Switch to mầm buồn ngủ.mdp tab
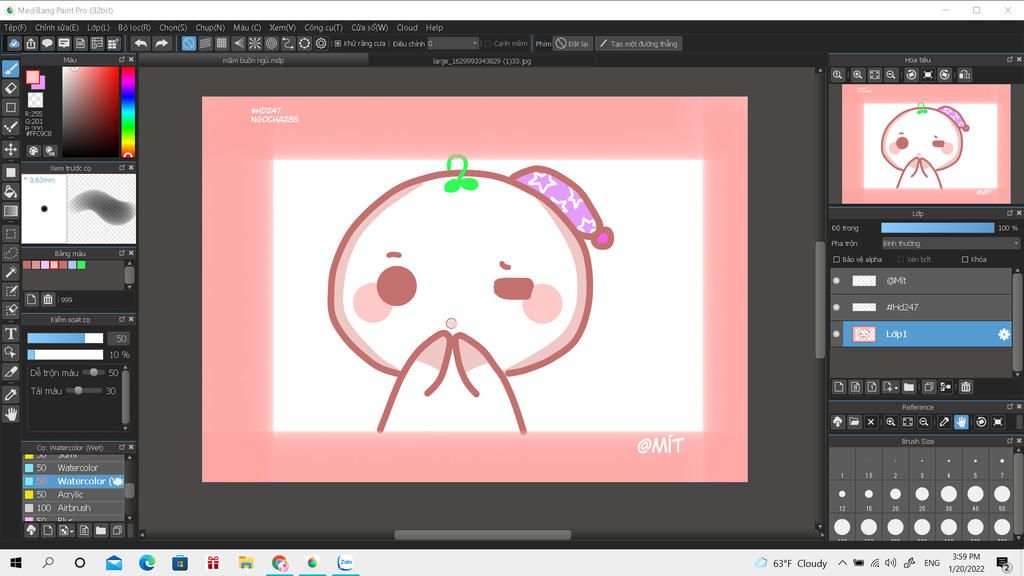1024x576 pixels. coord(253,61)
